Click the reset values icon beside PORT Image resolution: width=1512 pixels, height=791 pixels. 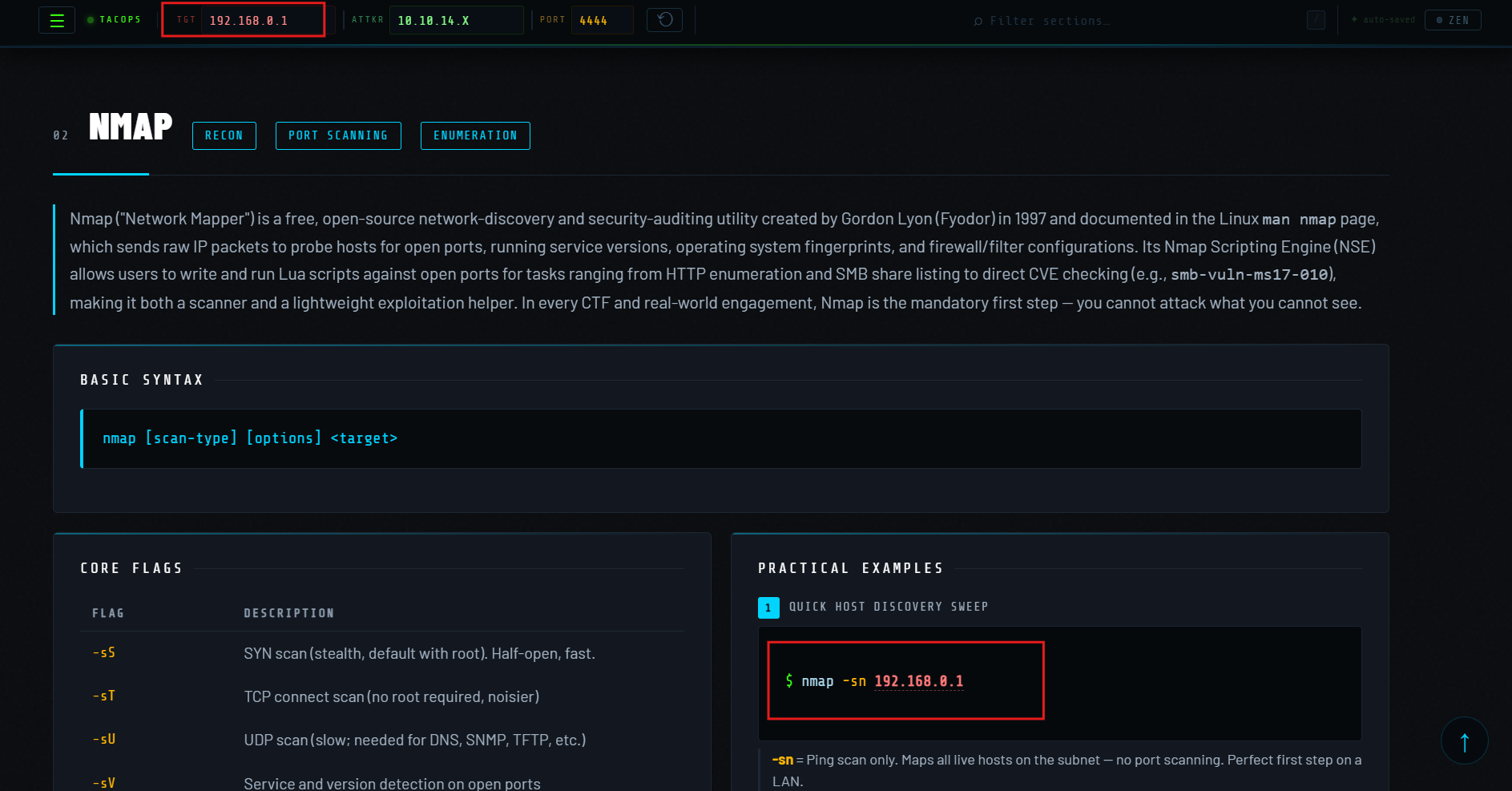coord(664,19)
